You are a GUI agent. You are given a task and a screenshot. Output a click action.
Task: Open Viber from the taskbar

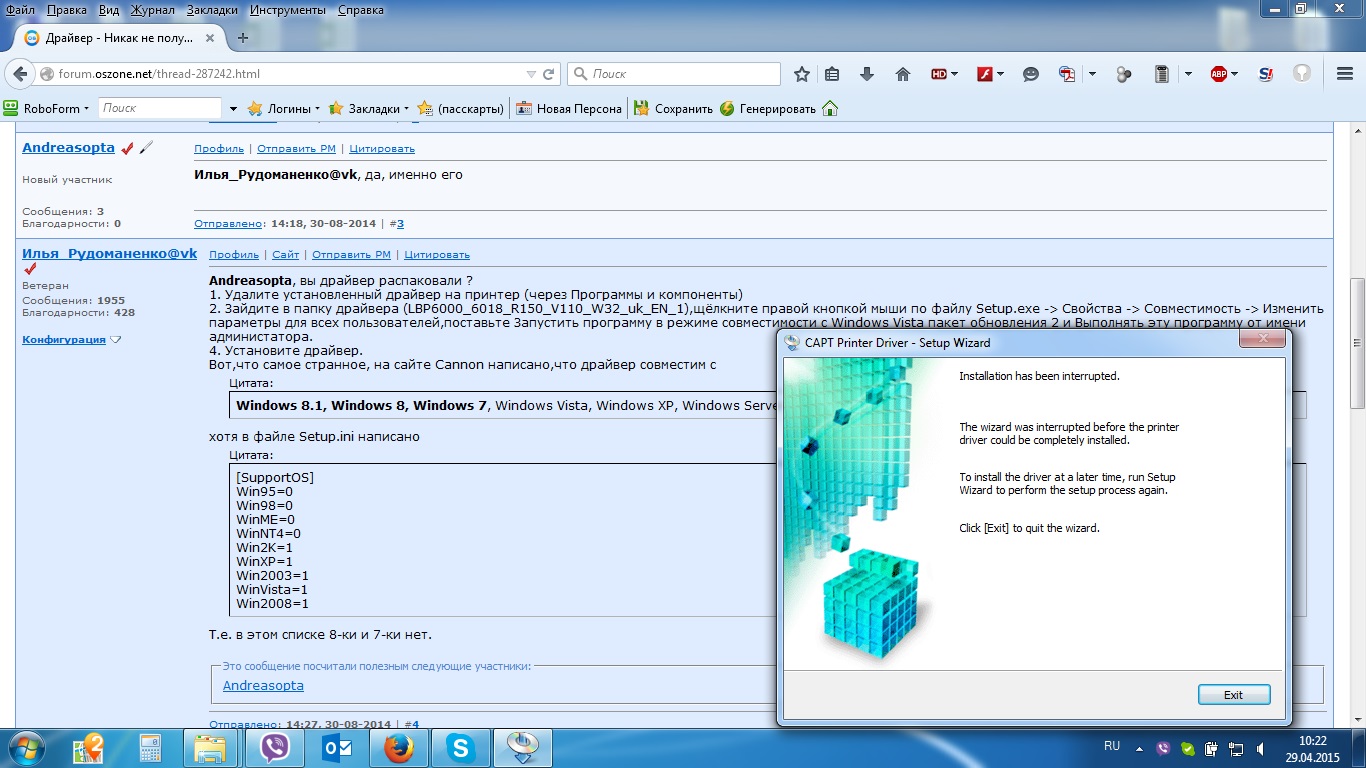(274, 747)
